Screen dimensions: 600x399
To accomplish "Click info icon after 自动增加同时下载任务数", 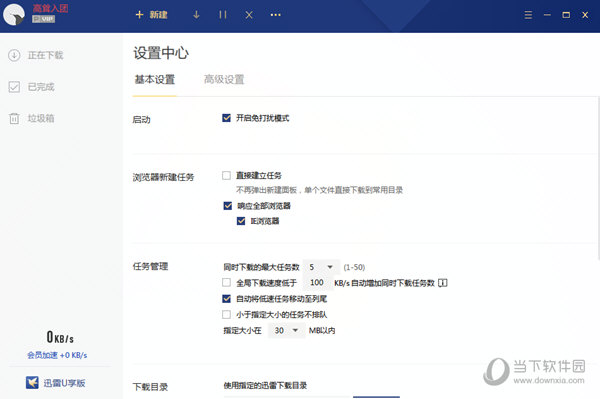I will pyautogui.click(x=443, y=283).
